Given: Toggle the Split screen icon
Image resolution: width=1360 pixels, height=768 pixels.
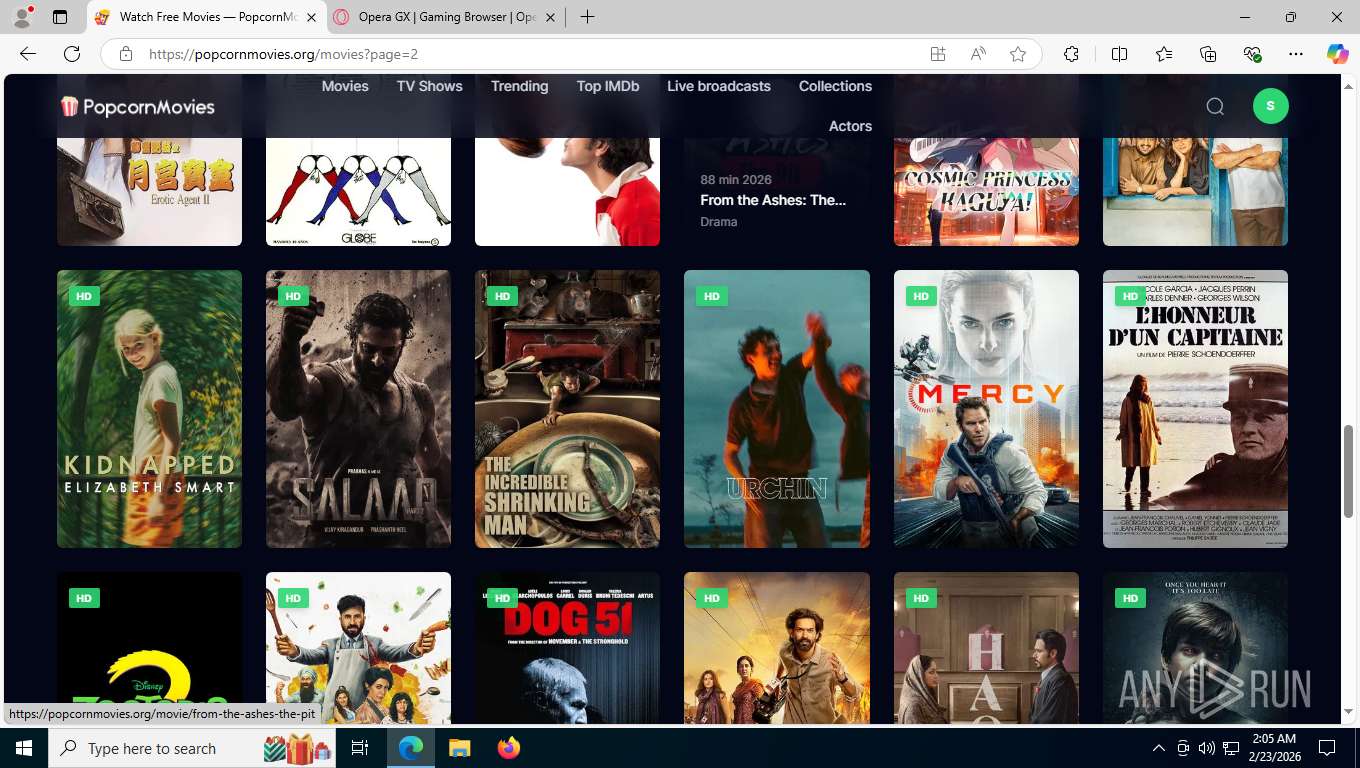Looking at the screenshot, I should 1120,54.
